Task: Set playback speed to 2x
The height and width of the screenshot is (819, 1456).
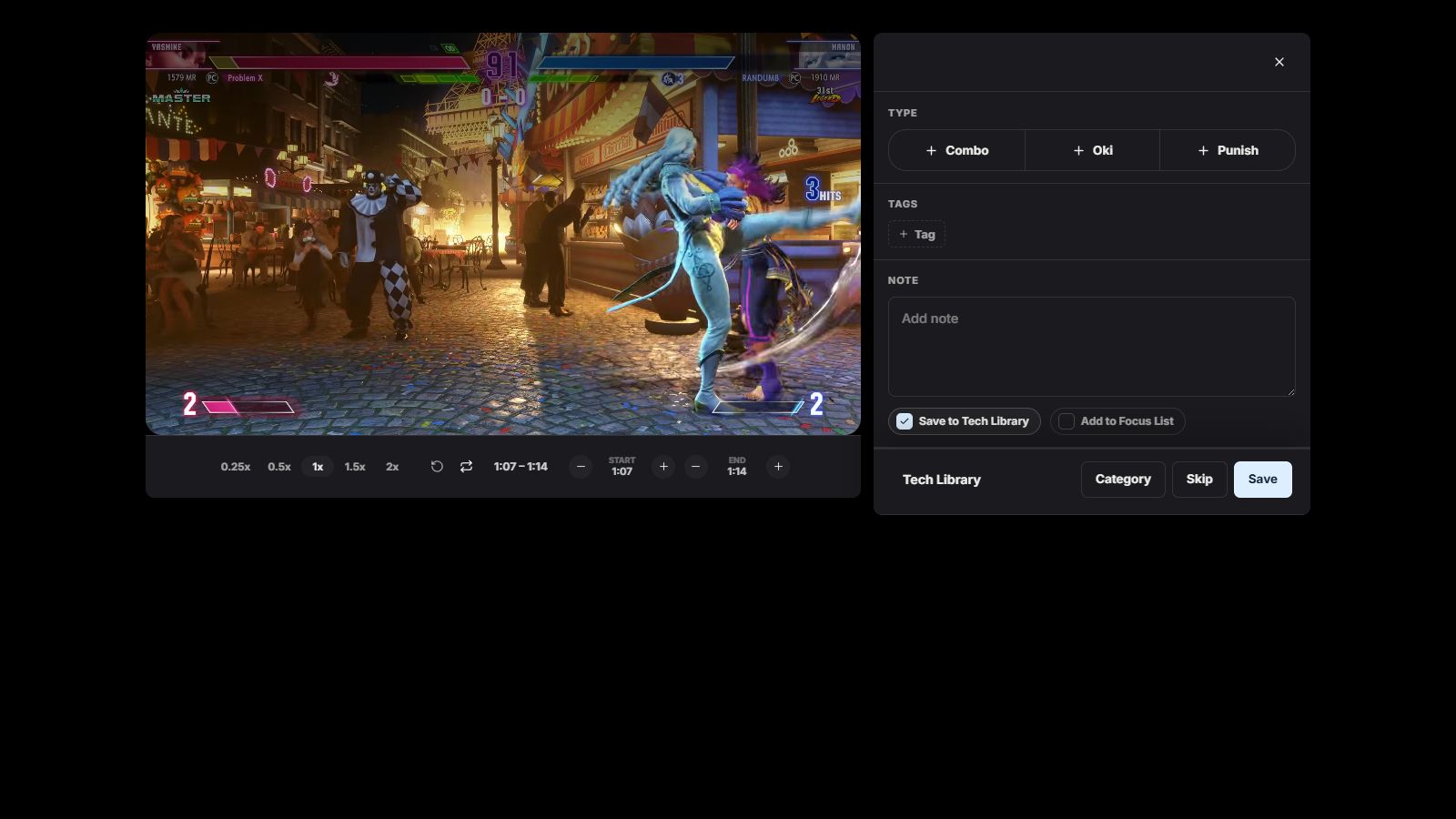Action: pos(392,467)
